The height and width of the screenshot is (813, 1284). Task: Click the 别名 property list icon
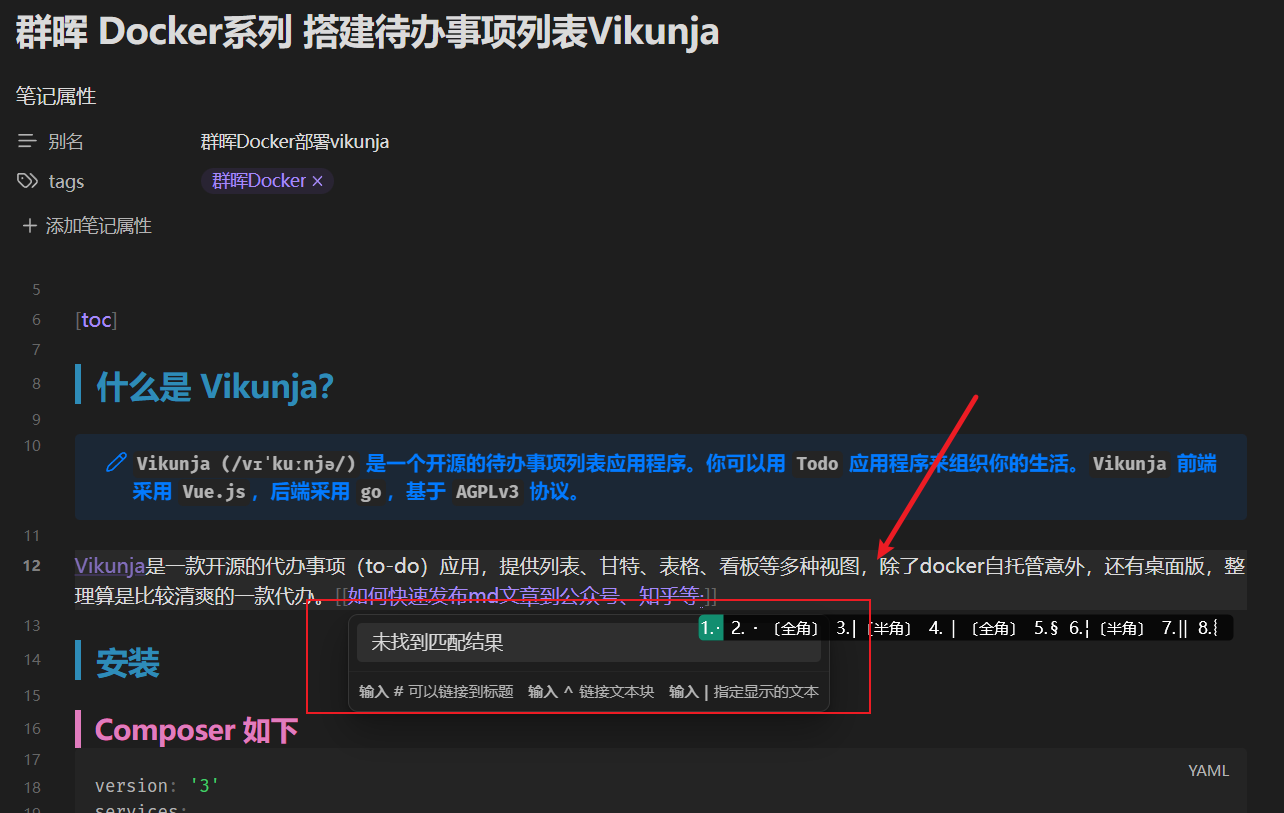coord(27,142)
